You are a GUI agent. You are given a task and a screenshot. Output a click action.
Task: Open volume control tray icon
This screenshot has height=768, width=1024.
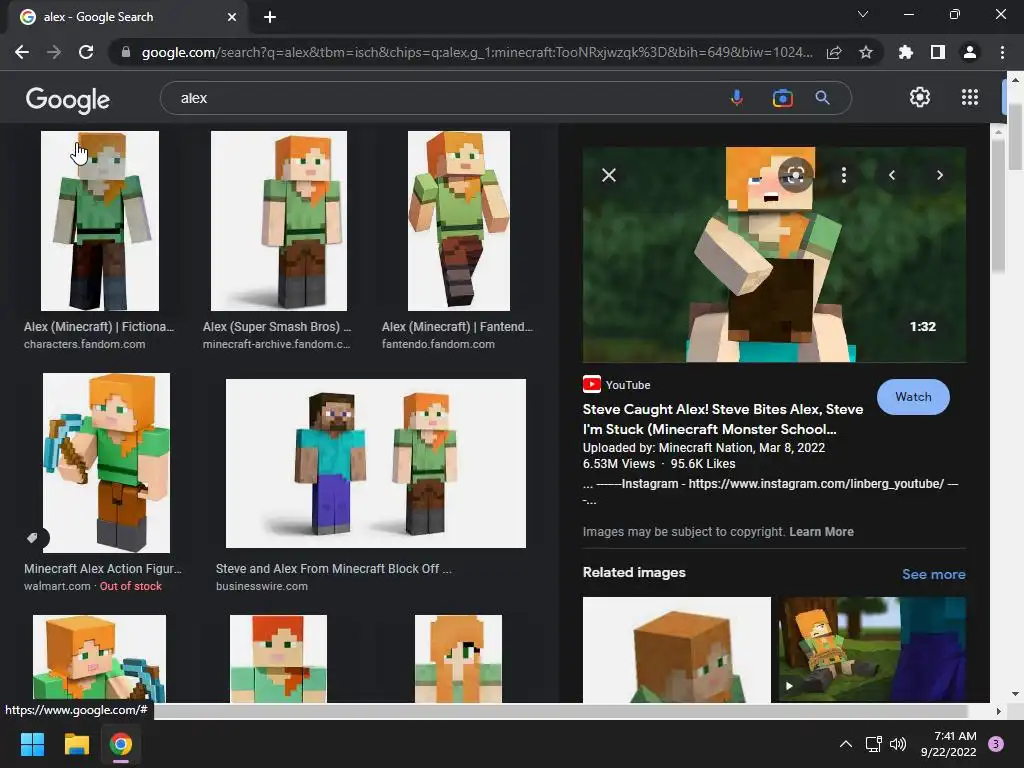[x=898, y=744]
